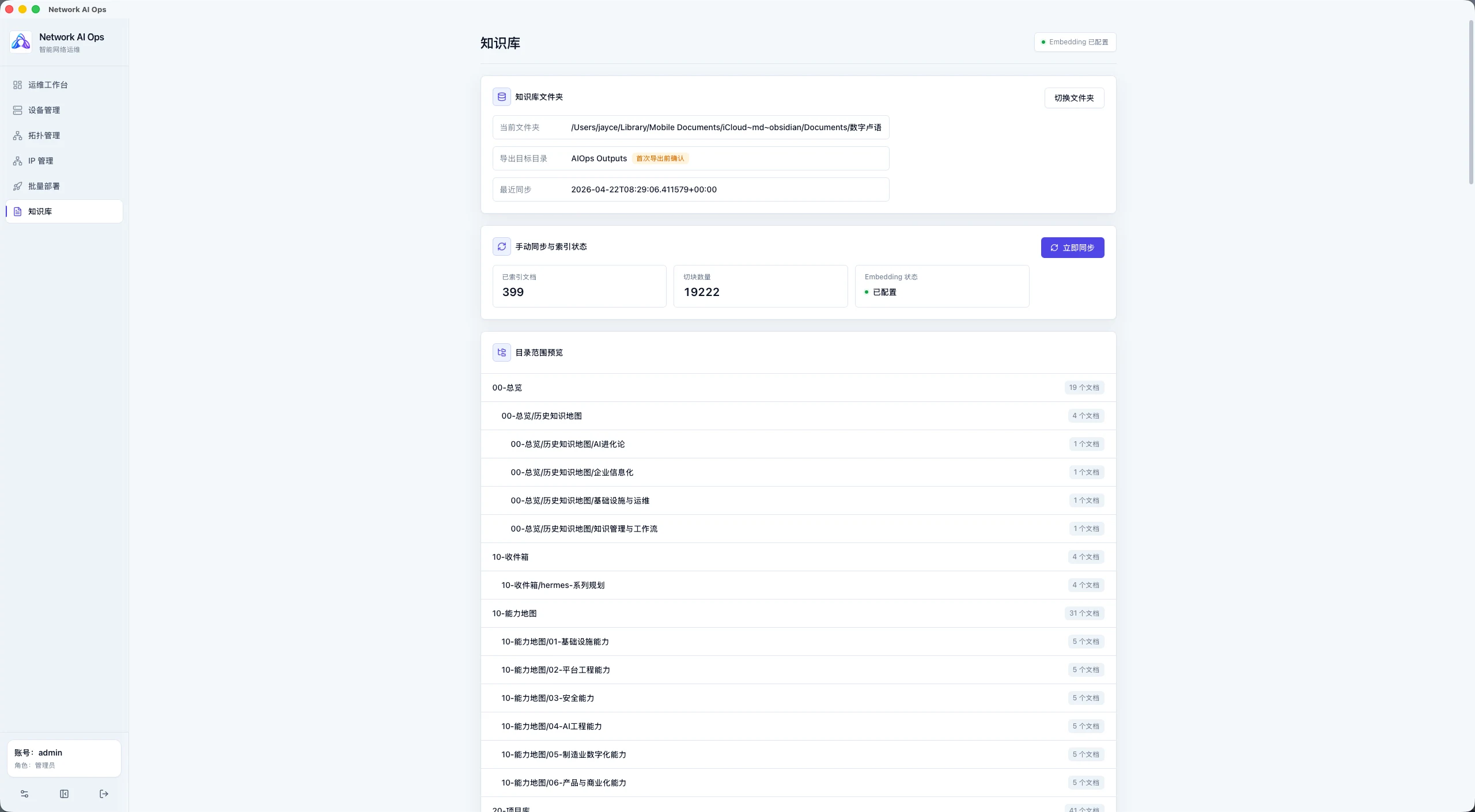The width and height of the screenshot is (1475, 812).
Task: Select the IP 管理 sidebar entry
Action: tap(64, 161)
